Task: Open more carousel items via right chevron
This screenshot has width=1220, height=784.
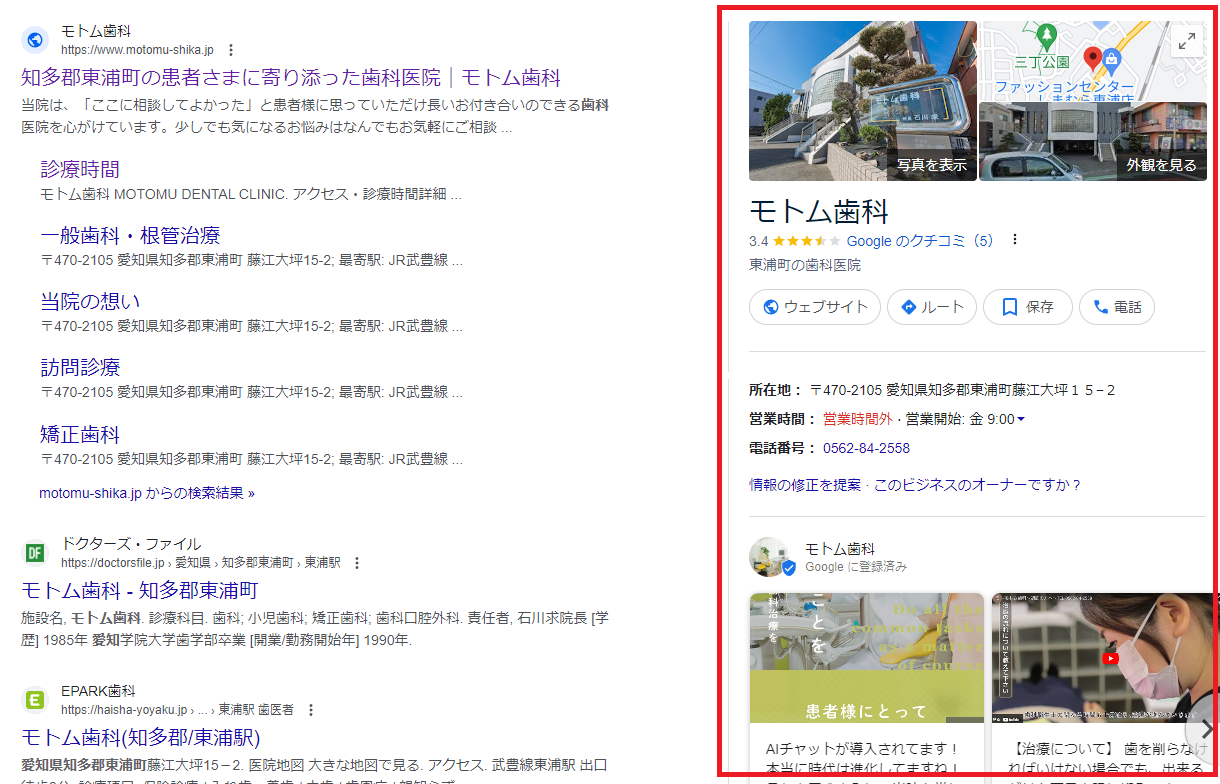Action: tap(1205, 729)
